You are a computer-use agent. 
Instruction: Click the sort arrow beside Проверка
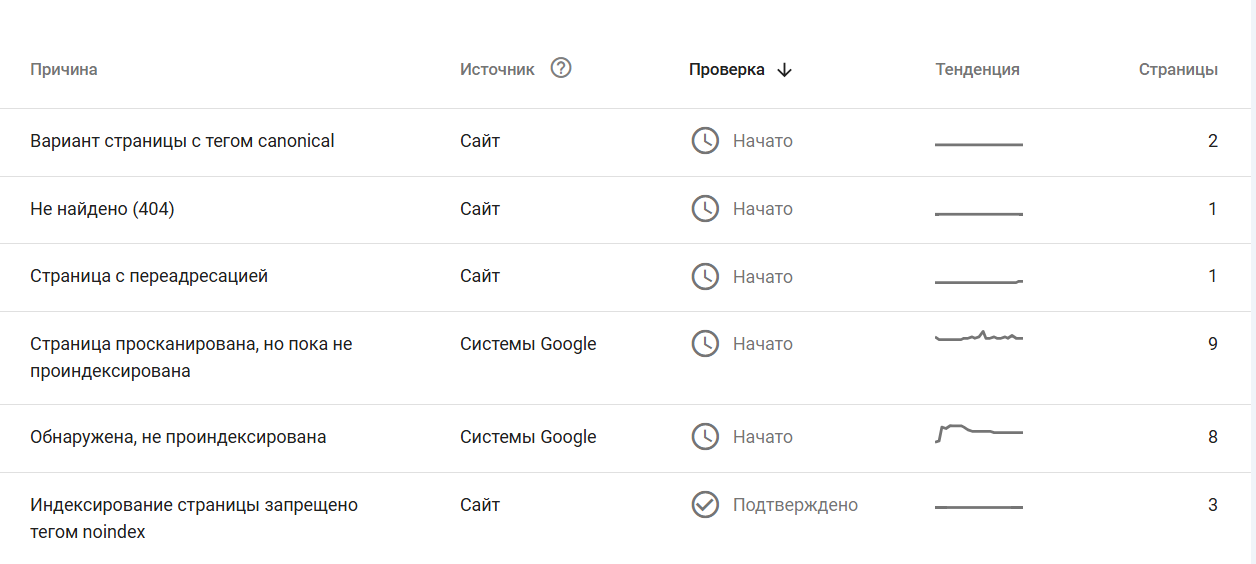pyautogui.click(x=784, y=70)
